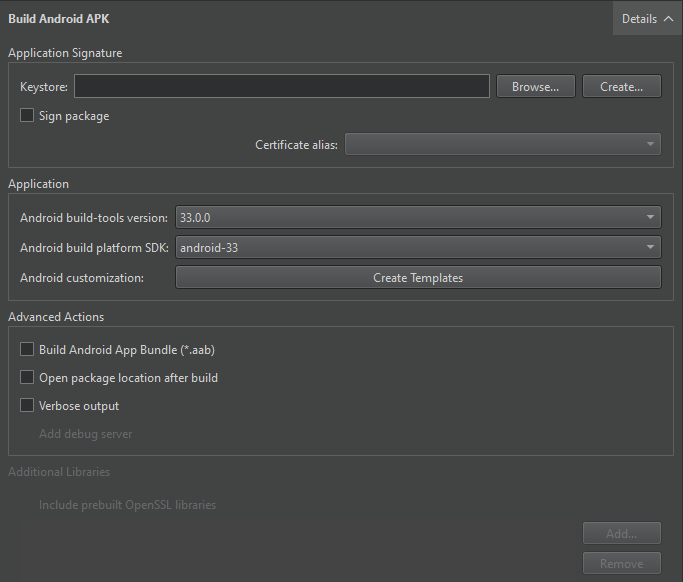
Task: Open the Certificate alias dropdown
Action: [503, 145]
